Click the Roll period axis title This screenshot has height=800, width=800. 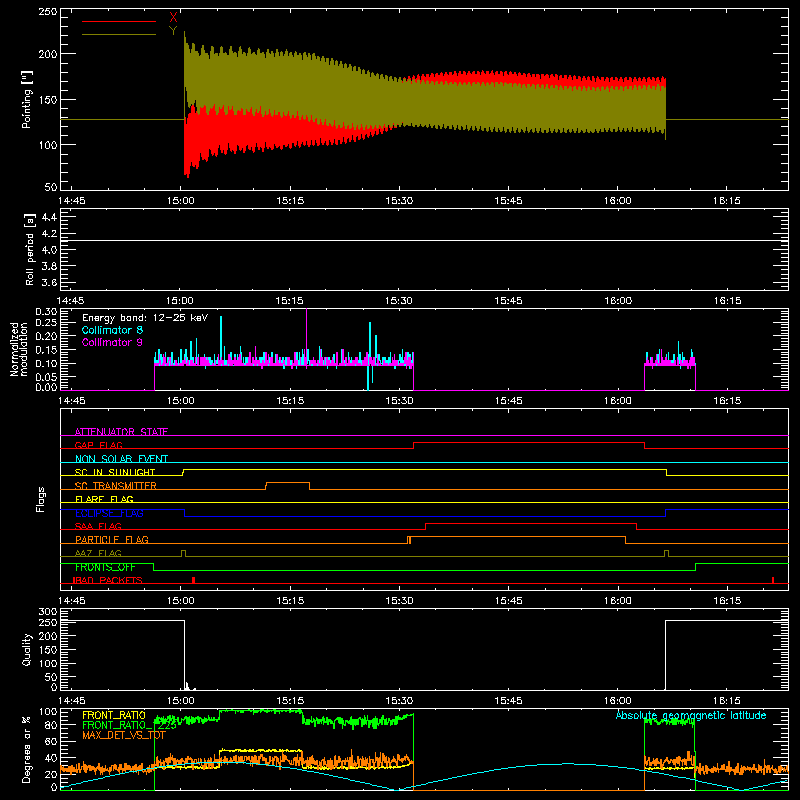(x=30, y=249)
